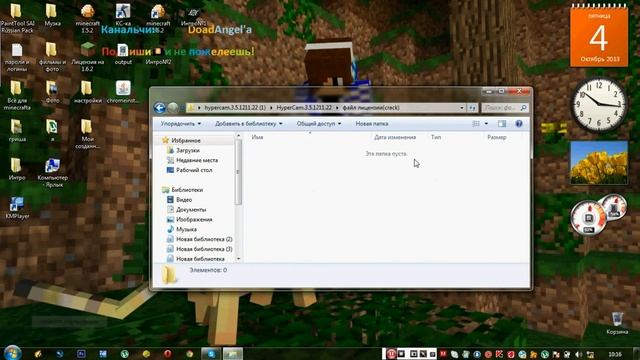The image size is (640, 360).
Task: Select the output file icon on desktop
Action: (123, 54)
